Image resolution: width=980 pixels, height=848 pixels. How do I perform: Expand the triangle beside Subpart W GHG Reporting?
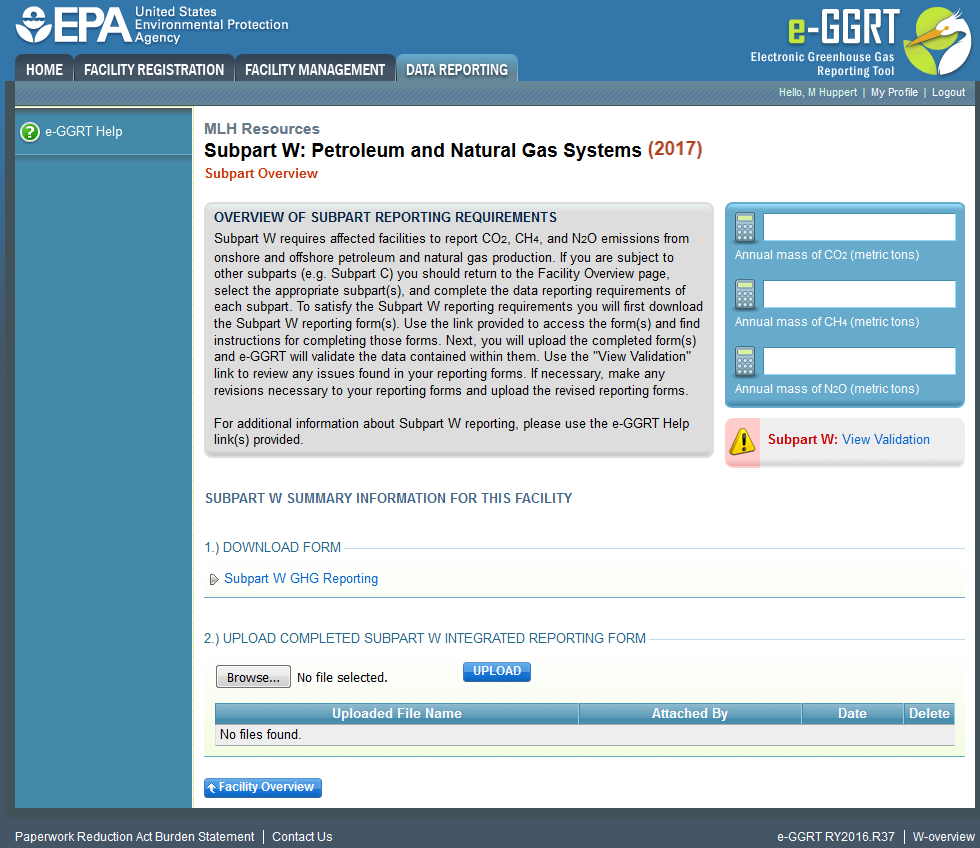click(x=214, y=579)
